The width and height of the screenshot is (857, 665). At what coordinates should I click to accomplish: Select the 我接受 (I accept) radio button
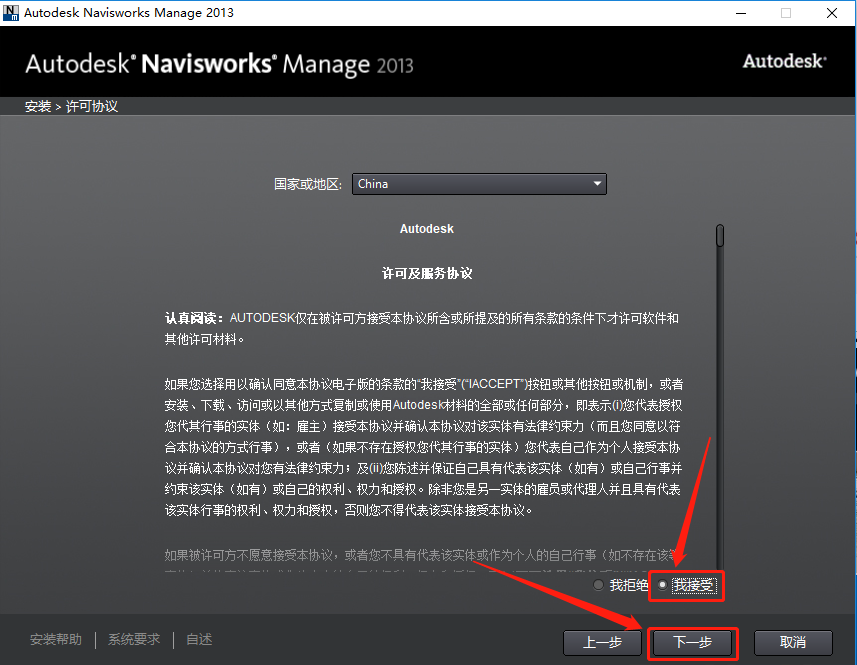[x=662, y=585]
